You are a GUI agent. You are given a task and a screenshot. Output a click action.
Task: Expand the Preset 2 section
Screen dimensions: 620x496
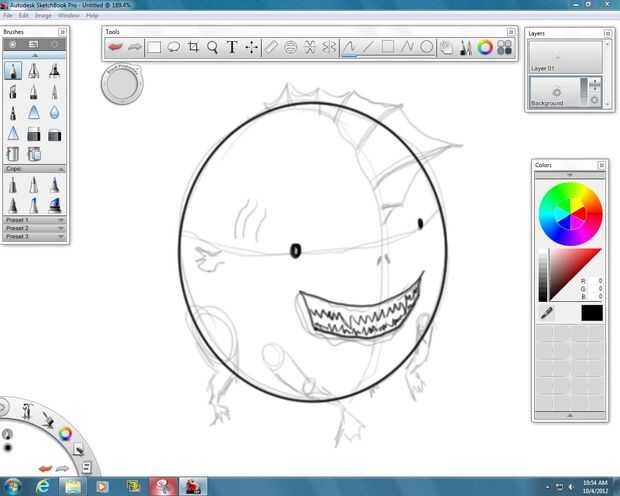click(34, 228)
